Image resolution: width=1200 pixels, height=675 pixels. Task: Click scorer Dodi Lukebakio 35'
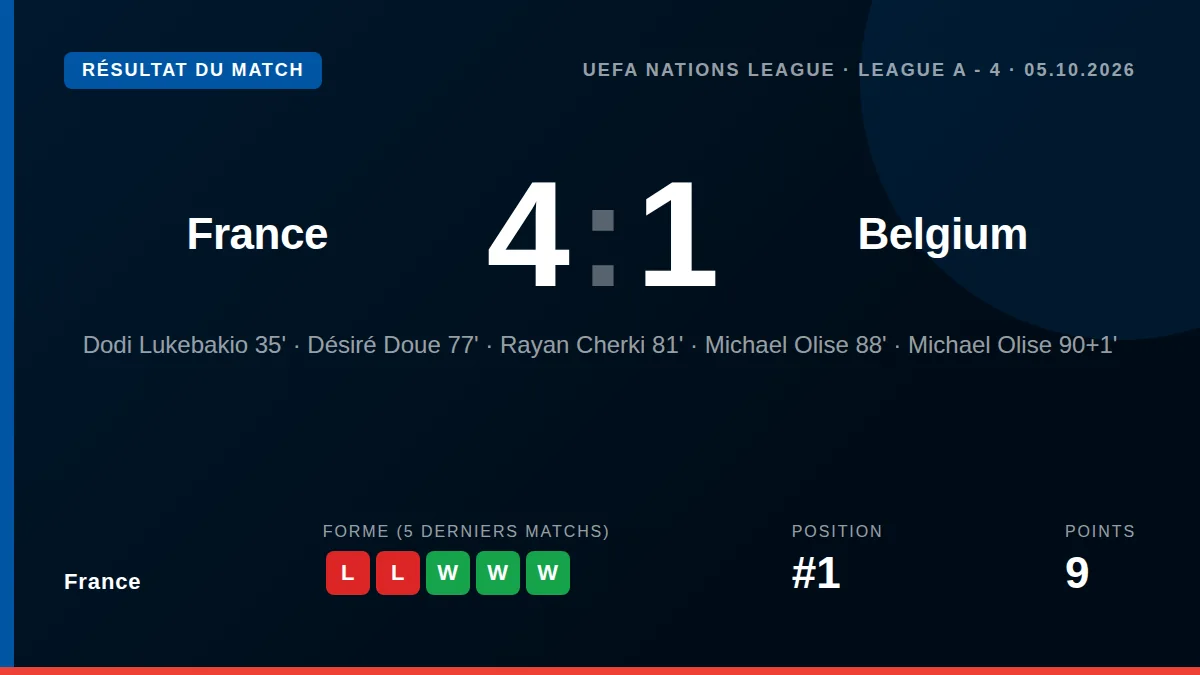pyautogui.click(x=184, y=345)
